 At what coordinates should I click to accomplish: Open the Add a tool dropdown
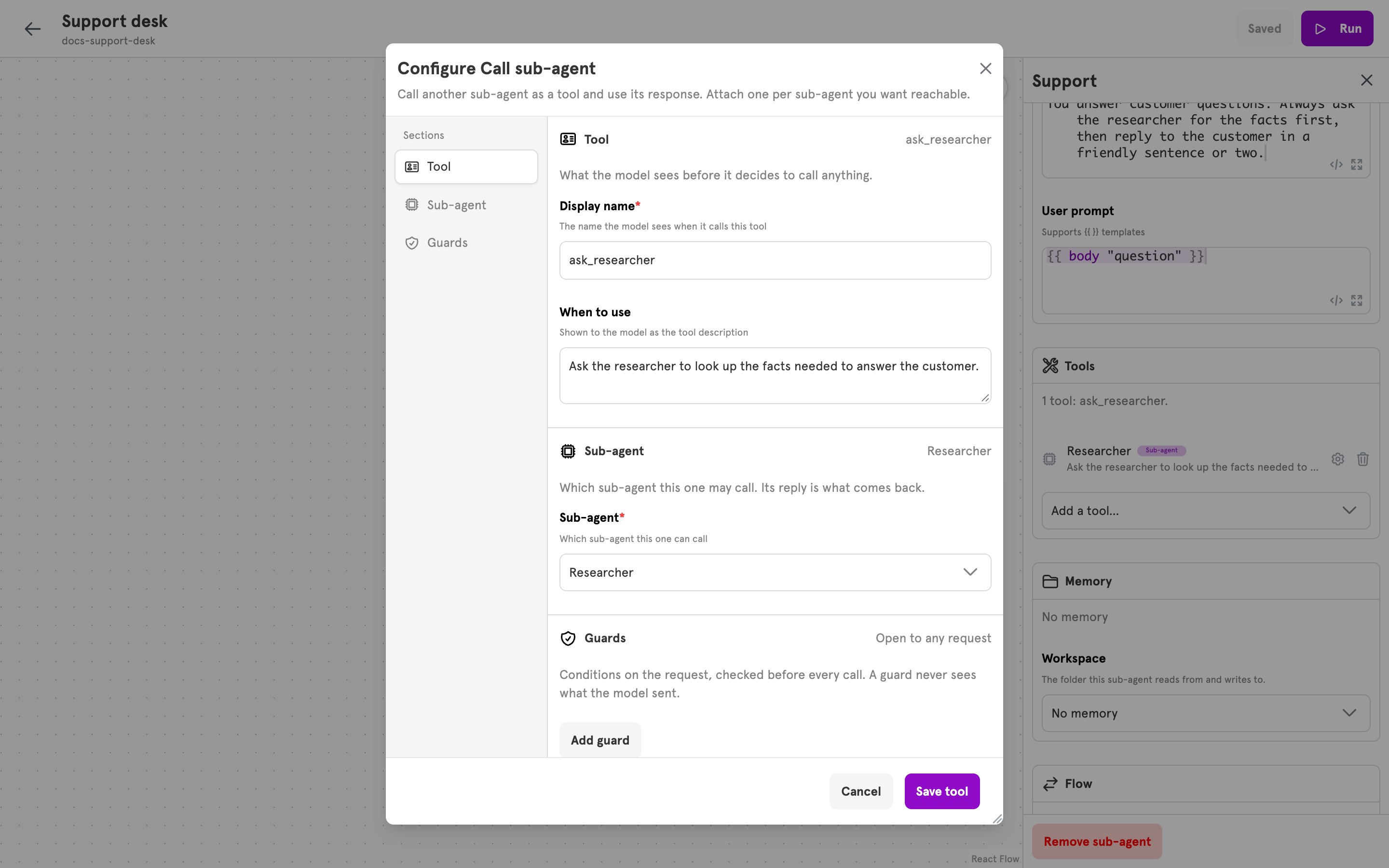(1205, 510)
